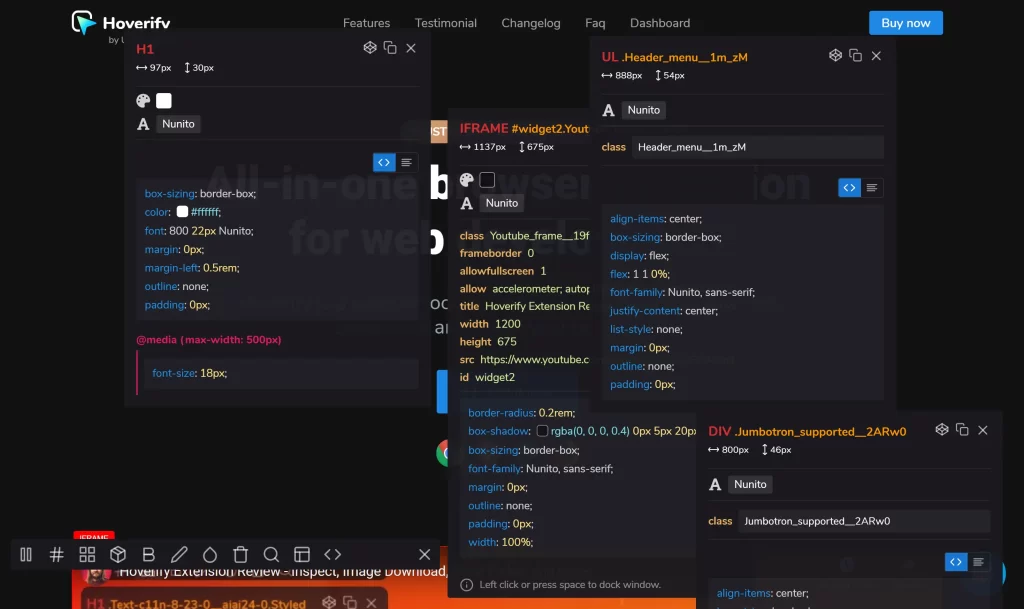Click the font 'A' icon in IFRAME panel

(466, 203)
